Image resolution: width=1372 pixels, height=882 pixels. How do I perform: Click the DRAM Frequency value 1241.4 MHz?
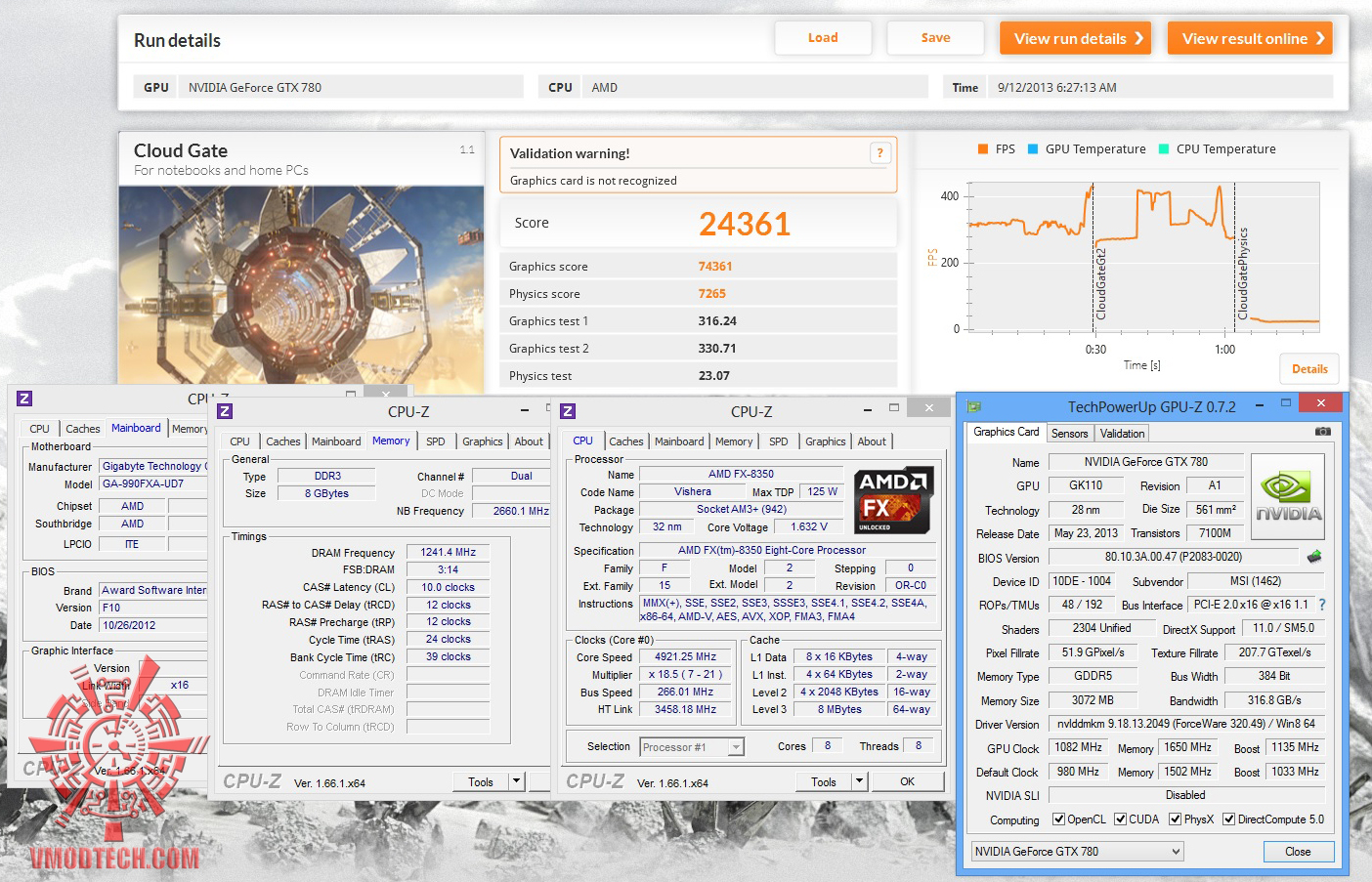pyautogui.click(x=448, y=552)
